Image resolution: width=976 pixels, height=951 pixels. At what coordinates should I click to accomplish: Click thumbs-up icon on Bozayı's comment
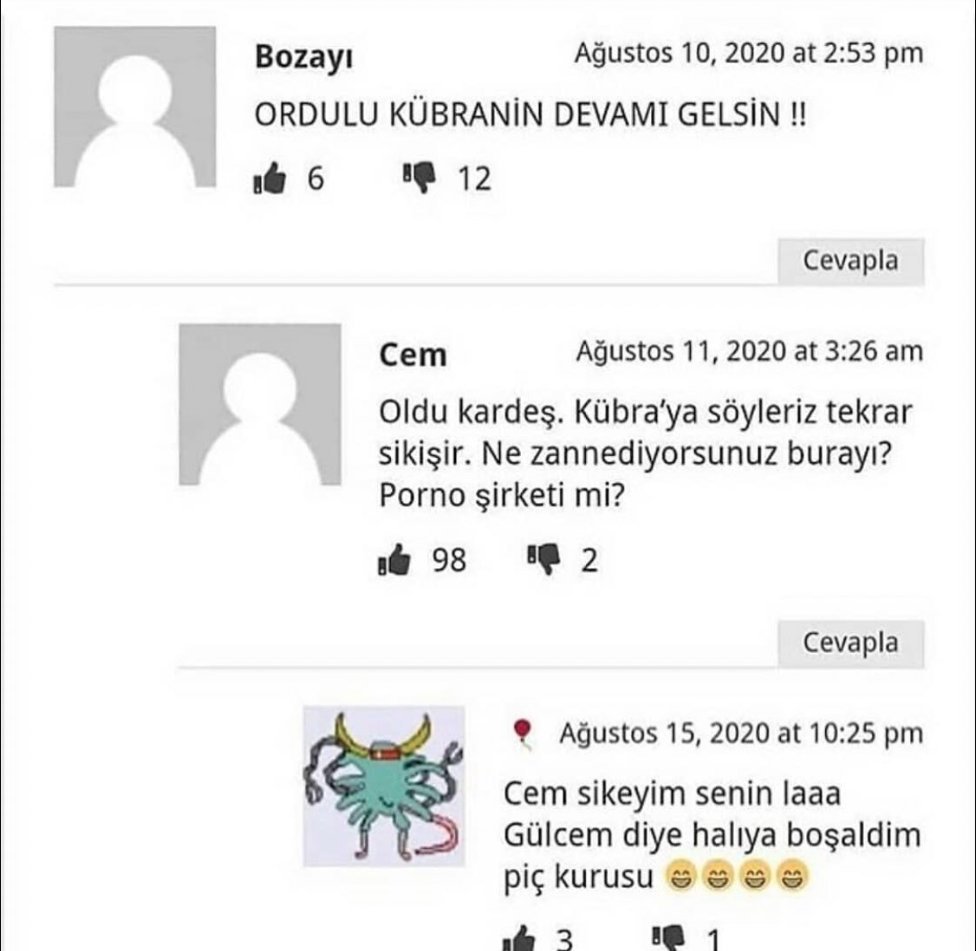coord(270,179)
